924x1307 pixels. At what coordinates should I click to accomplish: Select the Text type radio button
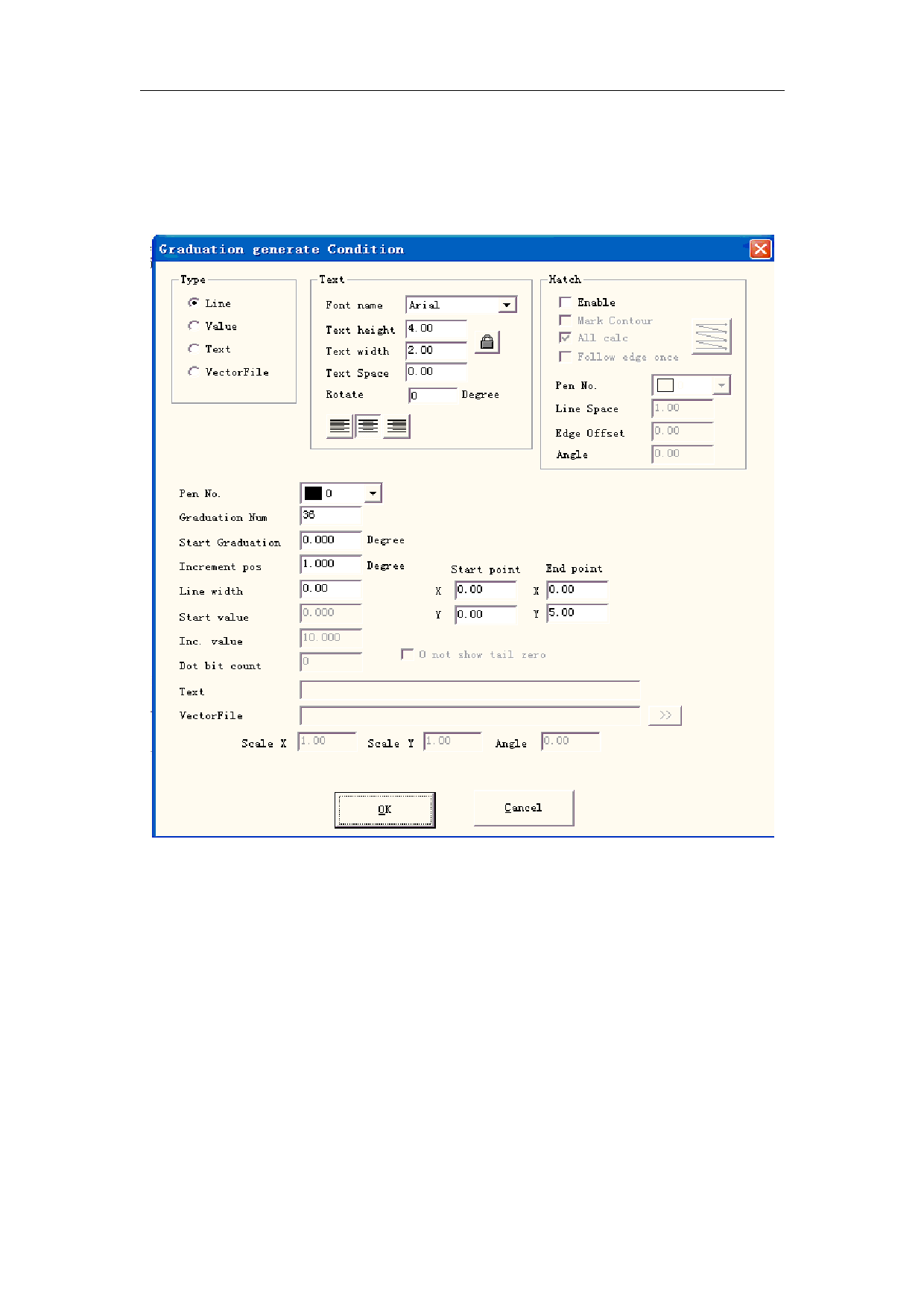tap(194, 349)
